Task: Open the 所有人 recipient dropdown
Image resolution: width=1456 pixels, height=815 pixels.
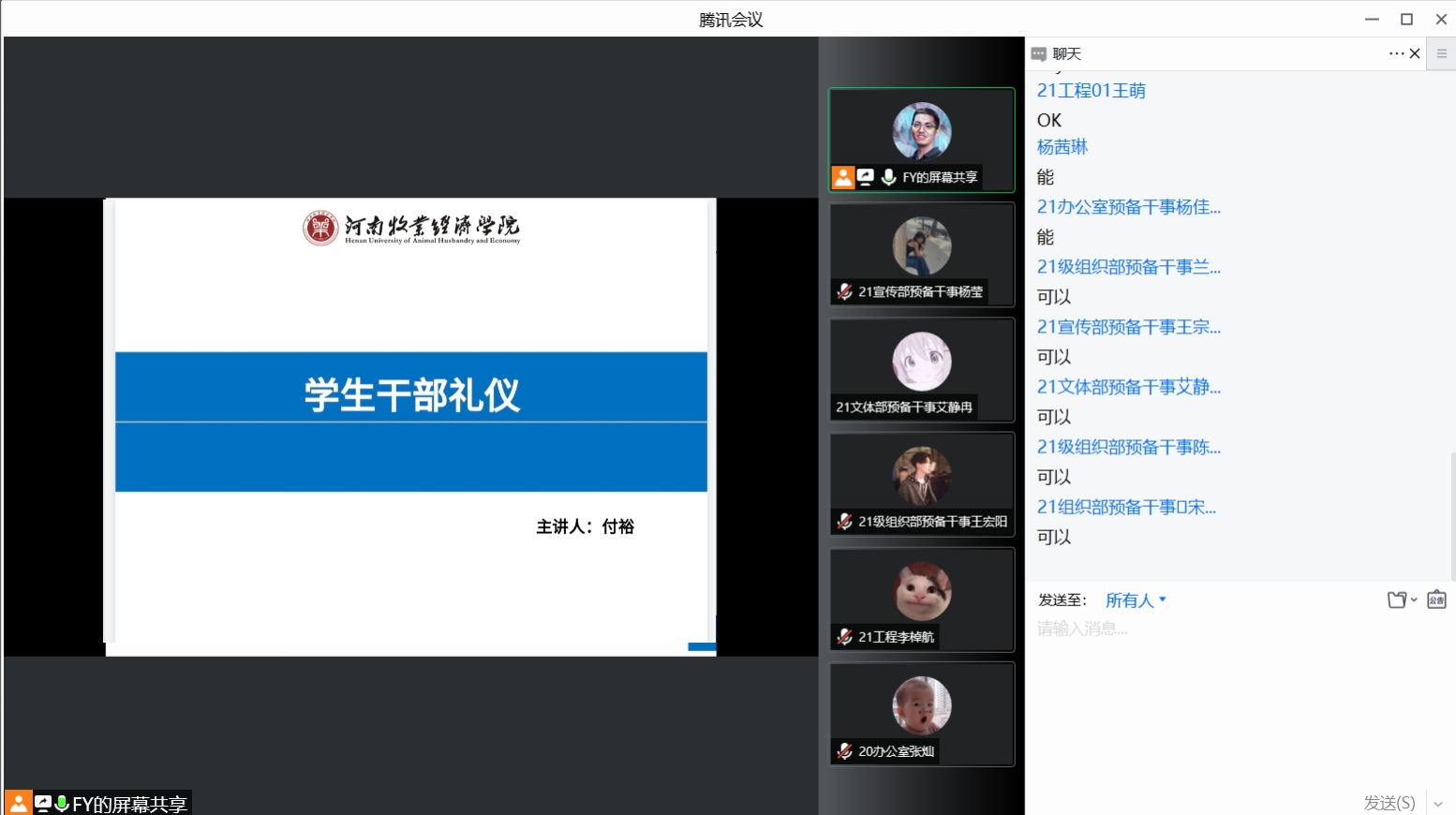Action: (1135, 600)
